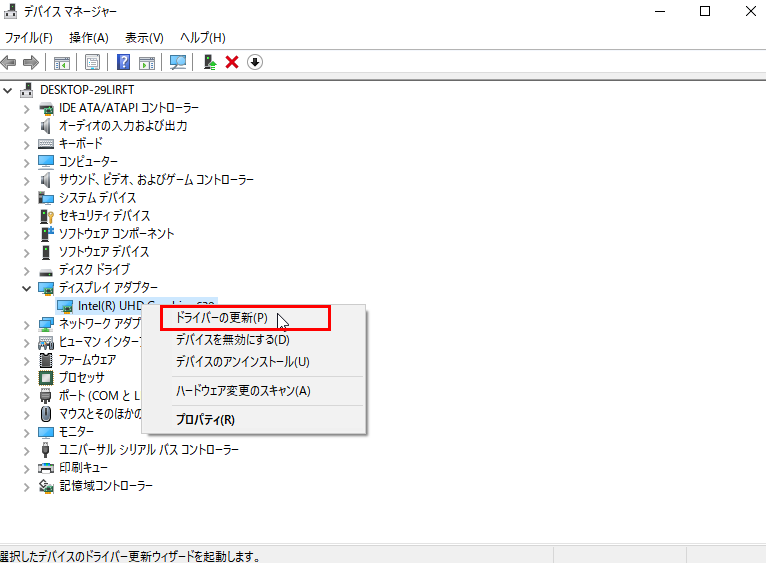Open the ヘルプ(H) menu
Screen dimensions: 766x563
coord(203,38)
